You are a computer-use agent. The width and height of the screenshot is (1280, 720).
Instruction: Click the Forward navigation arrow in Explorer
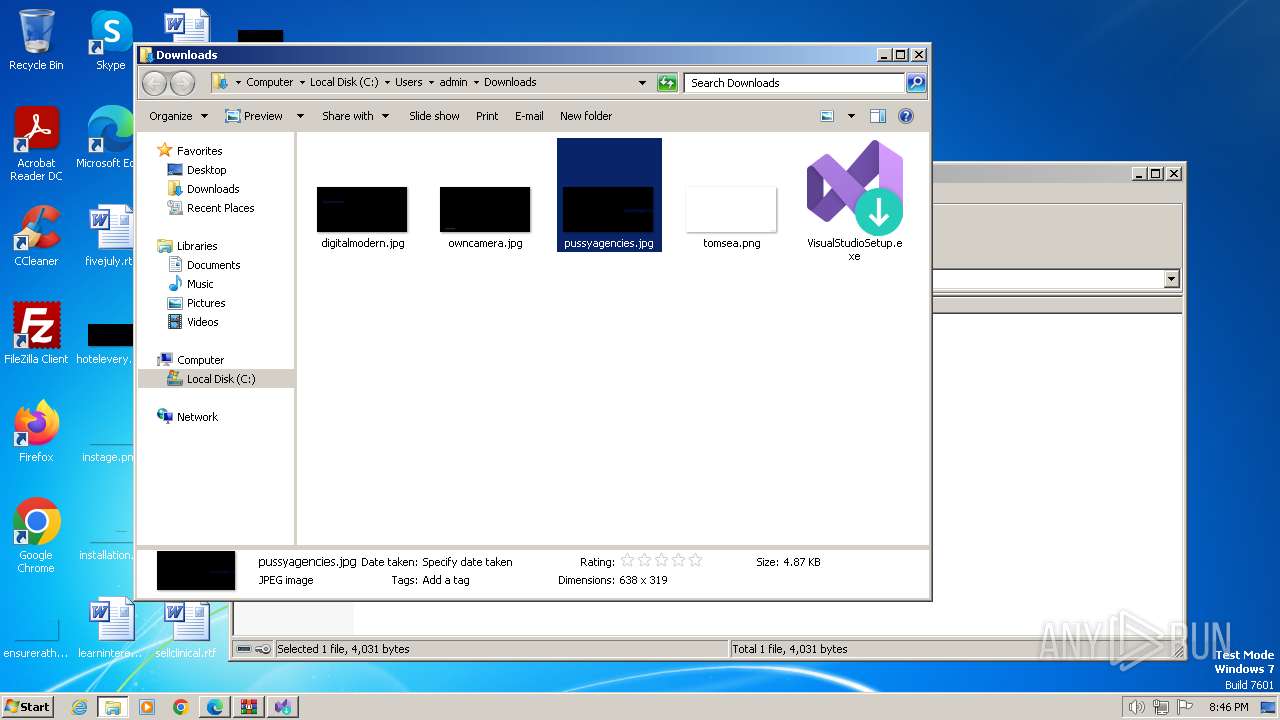click(182, 83)
